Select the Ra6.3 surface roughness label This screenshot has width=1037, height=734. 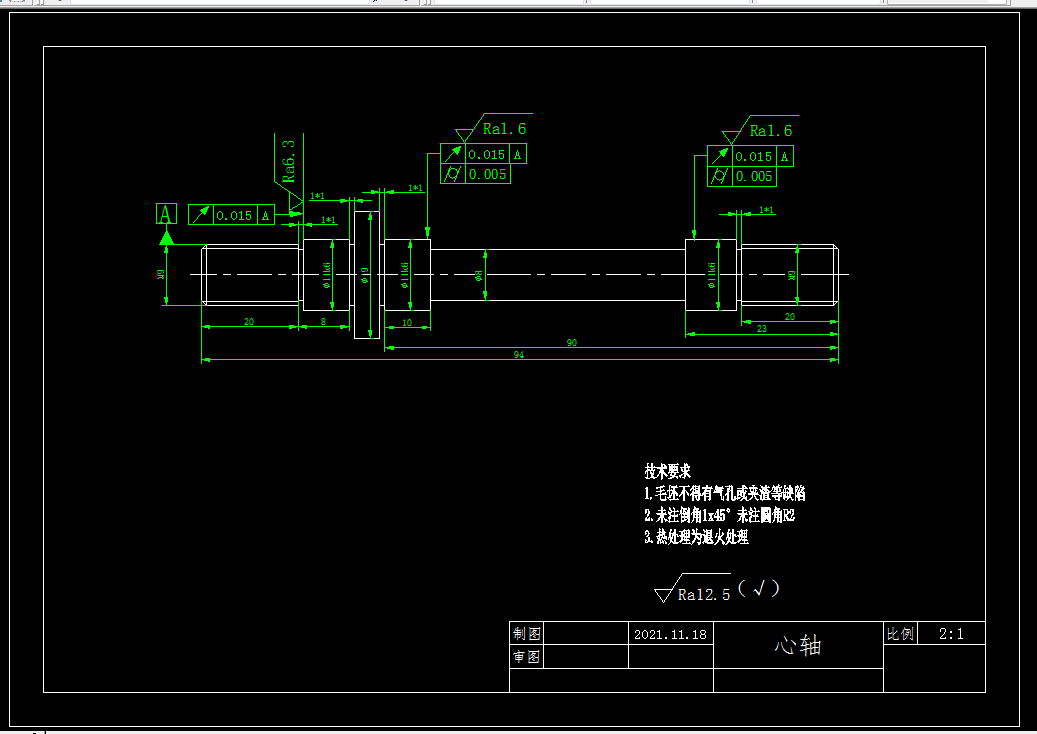(289, 161)
